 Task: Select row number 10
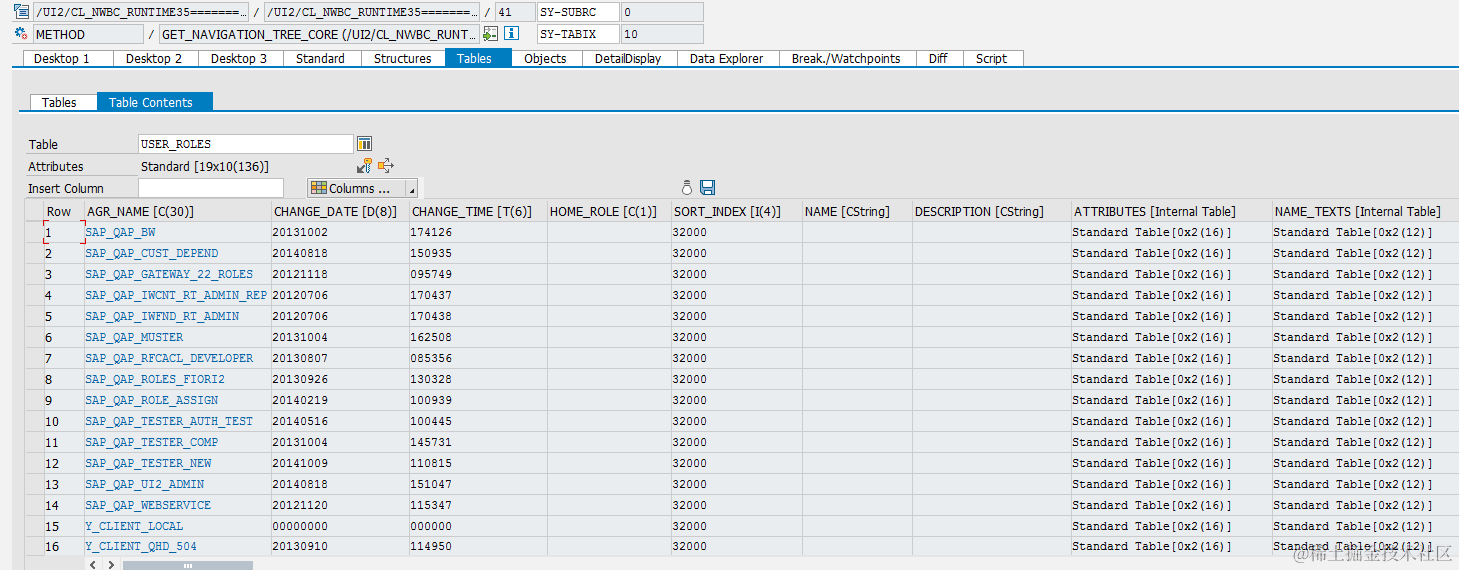(63, 421)
